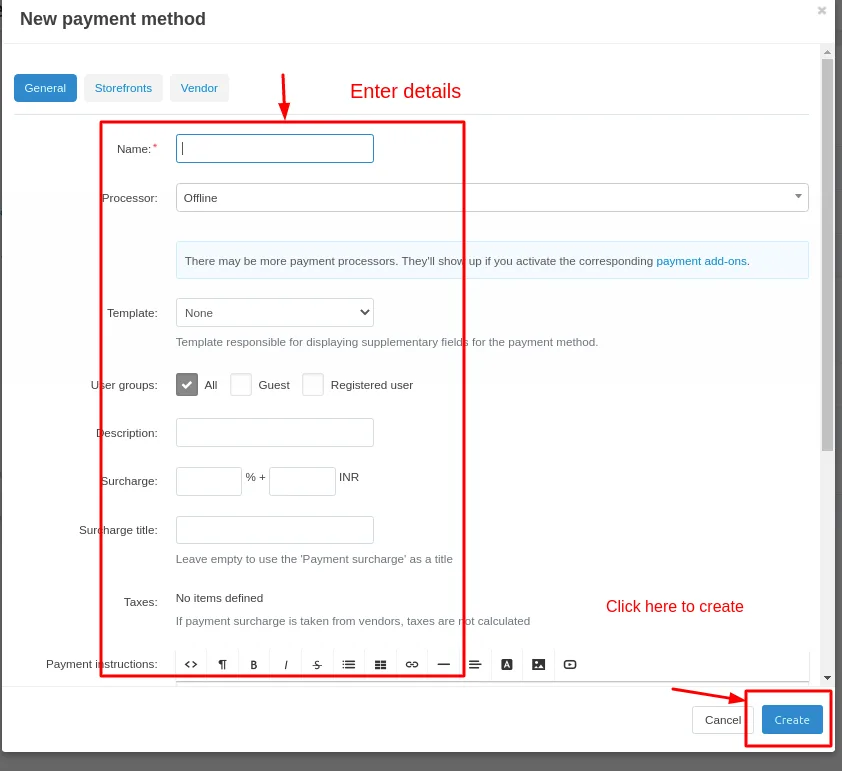
Task: Click the scrollbar up arrow
Action: pyautogui.click(x=827, y=52)
